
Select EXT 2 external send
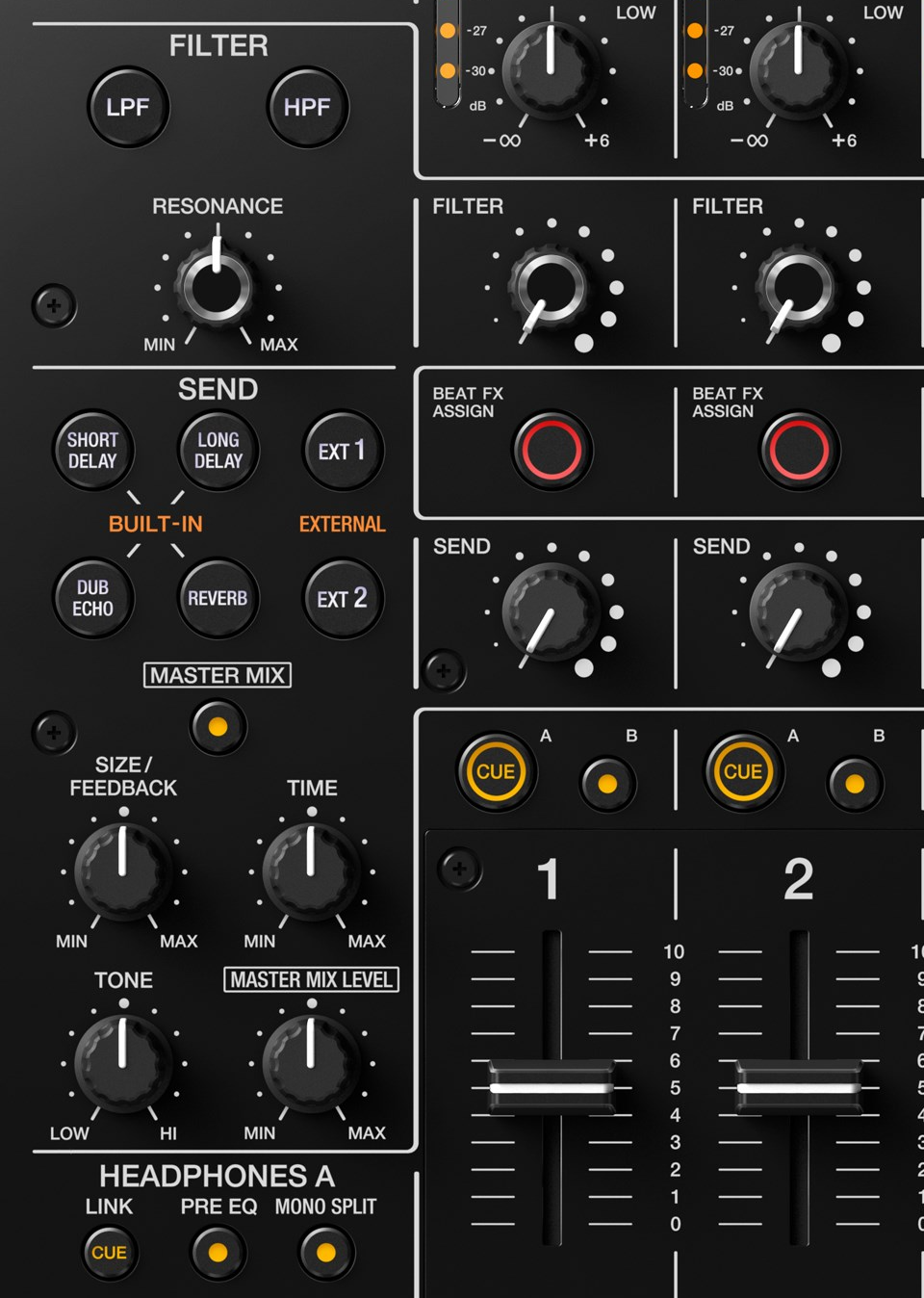click(343, 598)
